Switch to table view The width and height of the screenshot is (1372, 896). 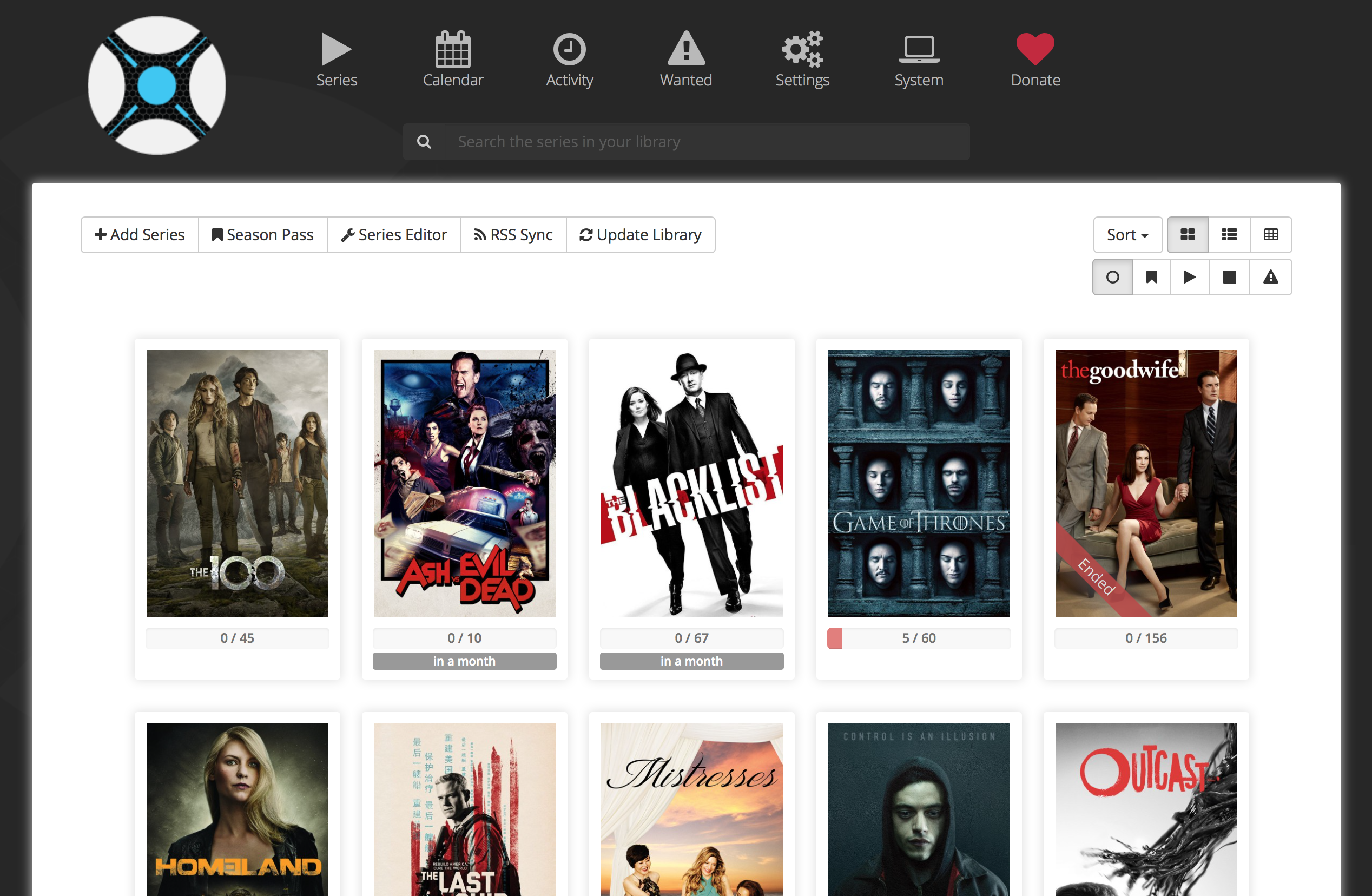pos(1270,235)
